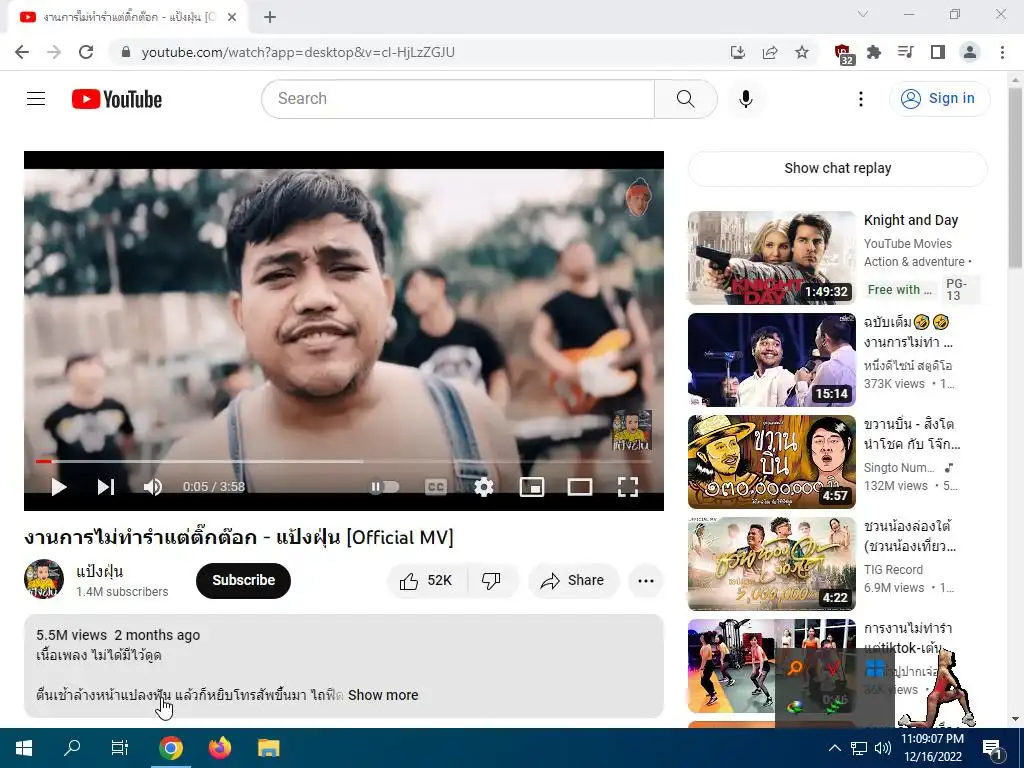Image resolution: width=1024 pixels, height=768 pixels.
Task: Bookmark this page with star icon
Action: 802,52
